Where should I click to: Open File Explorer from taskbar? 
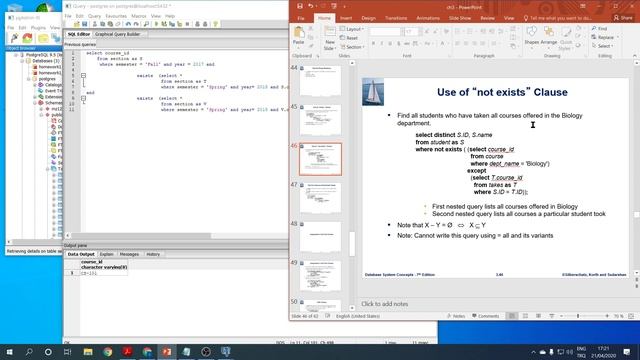click(88, 352)
